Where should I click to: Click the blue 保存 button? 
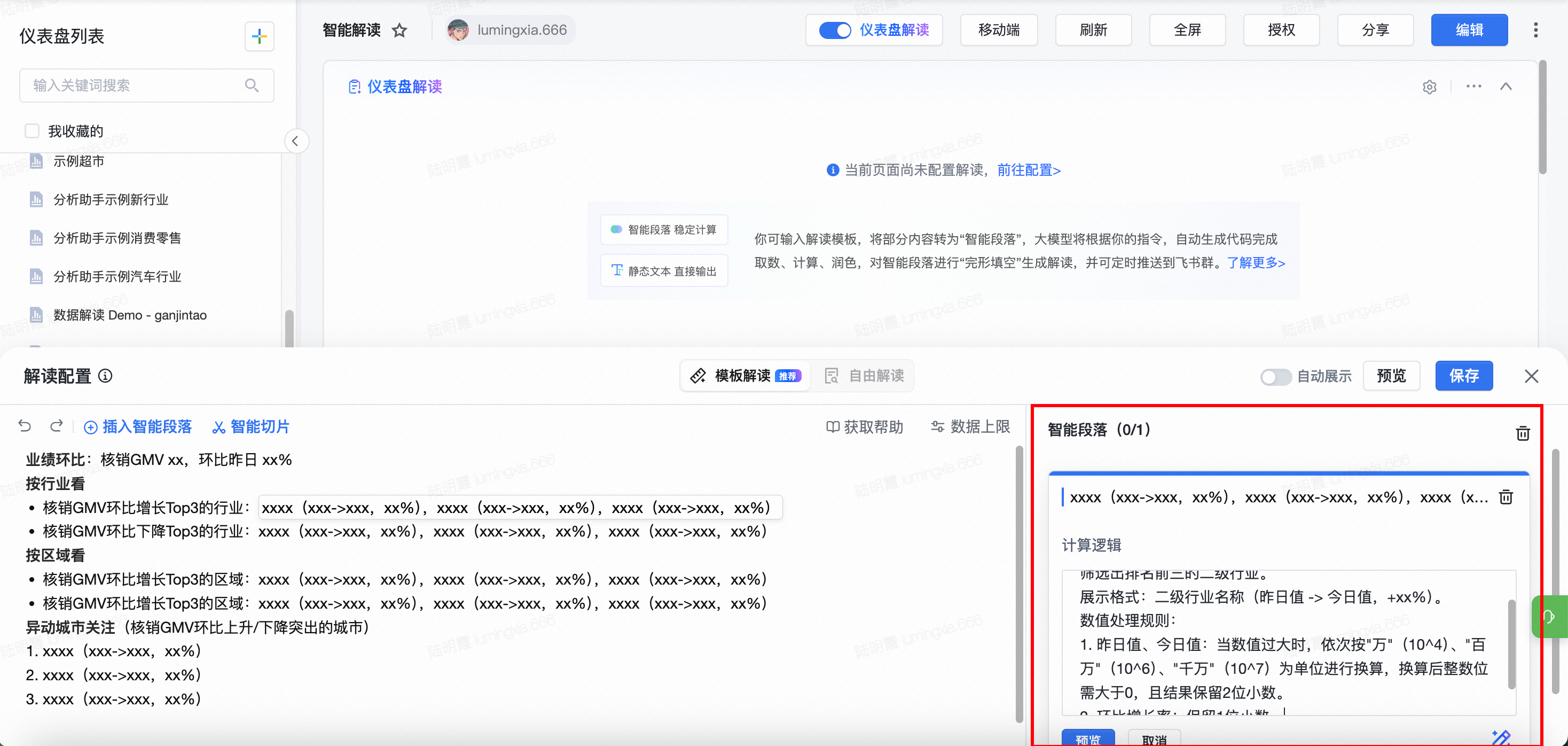(x=1463, y=376)
